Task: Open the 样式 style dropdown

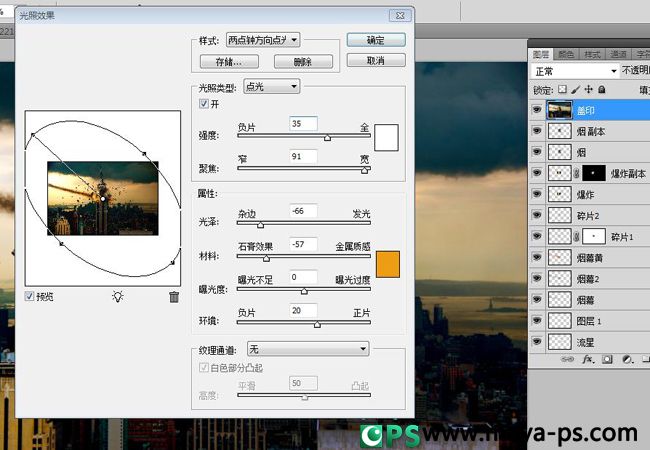Action: [264, 40]
